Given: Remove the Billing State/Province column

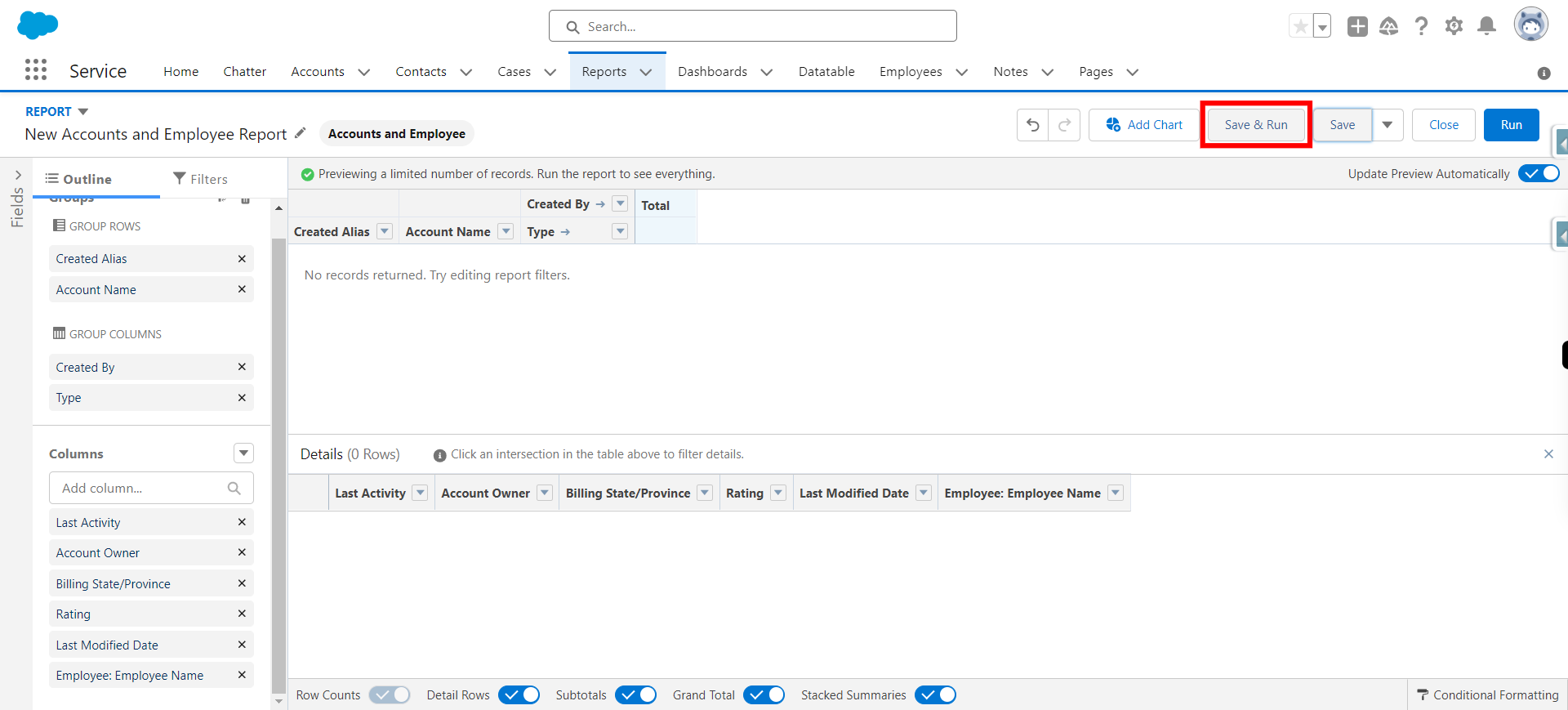Looking at the screenshot, I should 242,583.
